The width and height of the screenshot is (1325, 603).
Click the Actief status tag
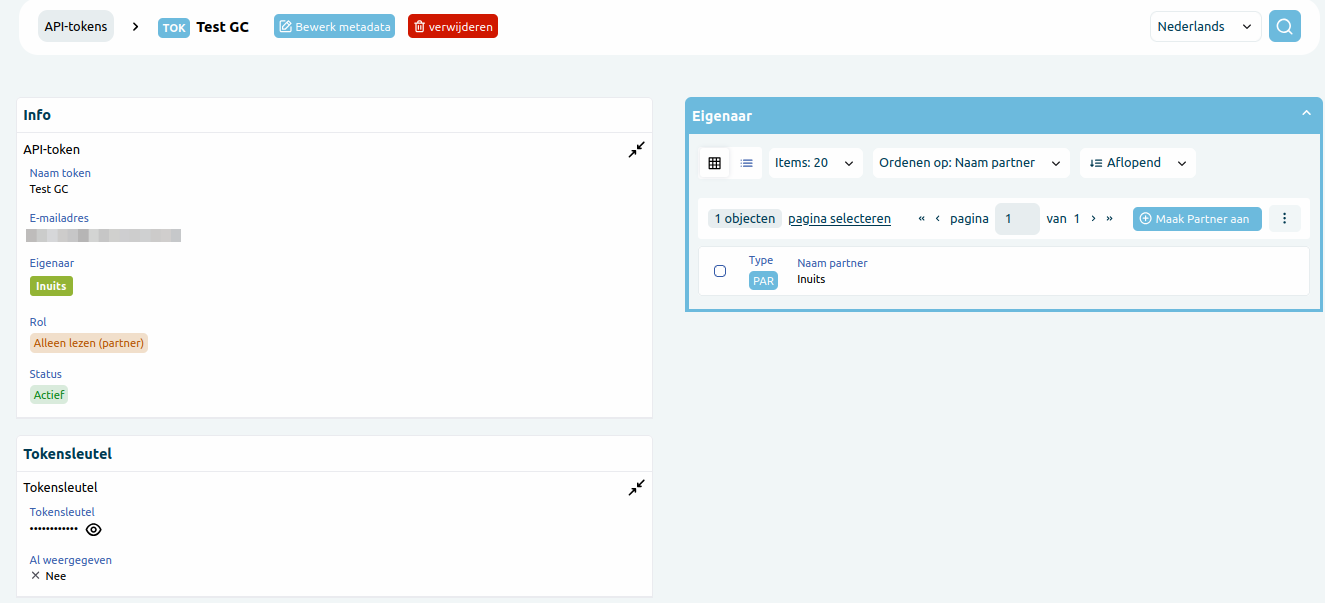(x=49, y=395)
